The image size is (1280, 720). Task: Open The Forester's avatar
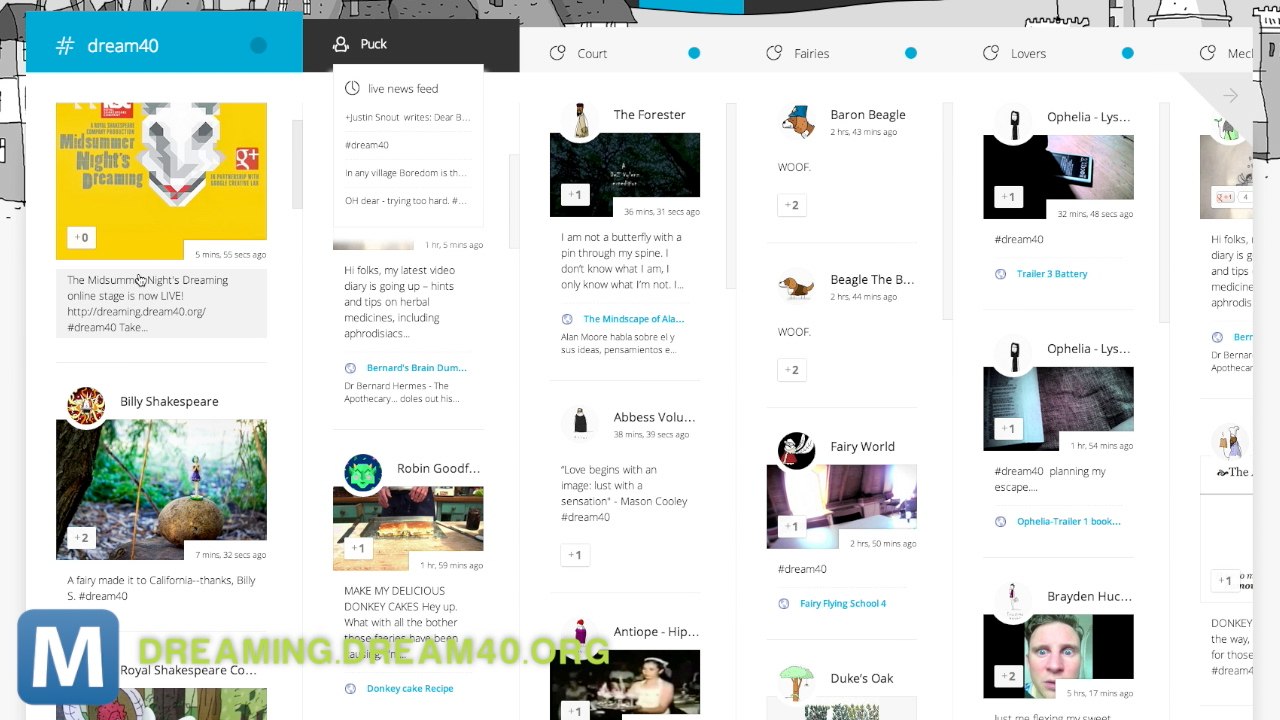pos(580,120)
